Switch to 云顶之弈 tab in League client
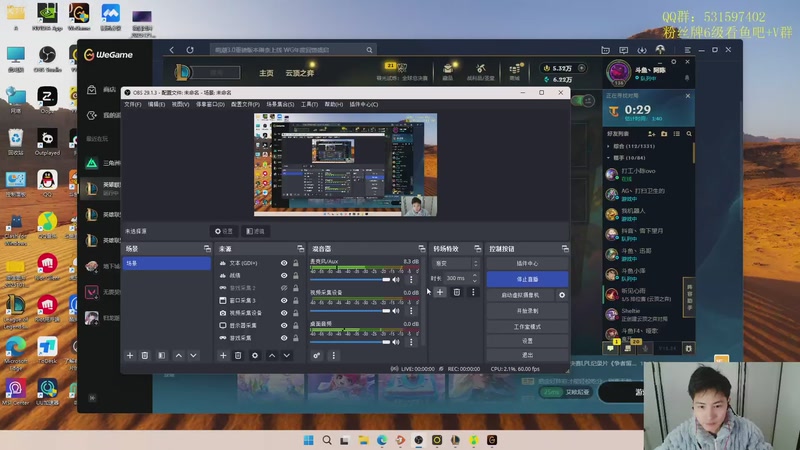This screenshot has height=450, width=800. (299, 73)
